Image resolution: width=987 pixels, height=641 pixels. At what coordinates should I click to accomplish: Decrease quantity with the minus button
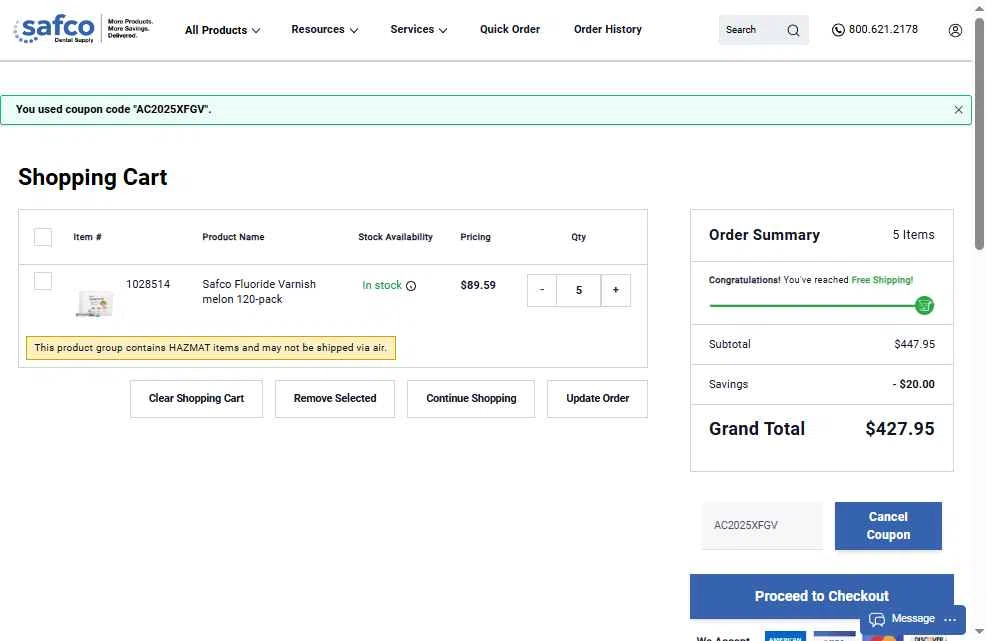click(x=541, y=290)
